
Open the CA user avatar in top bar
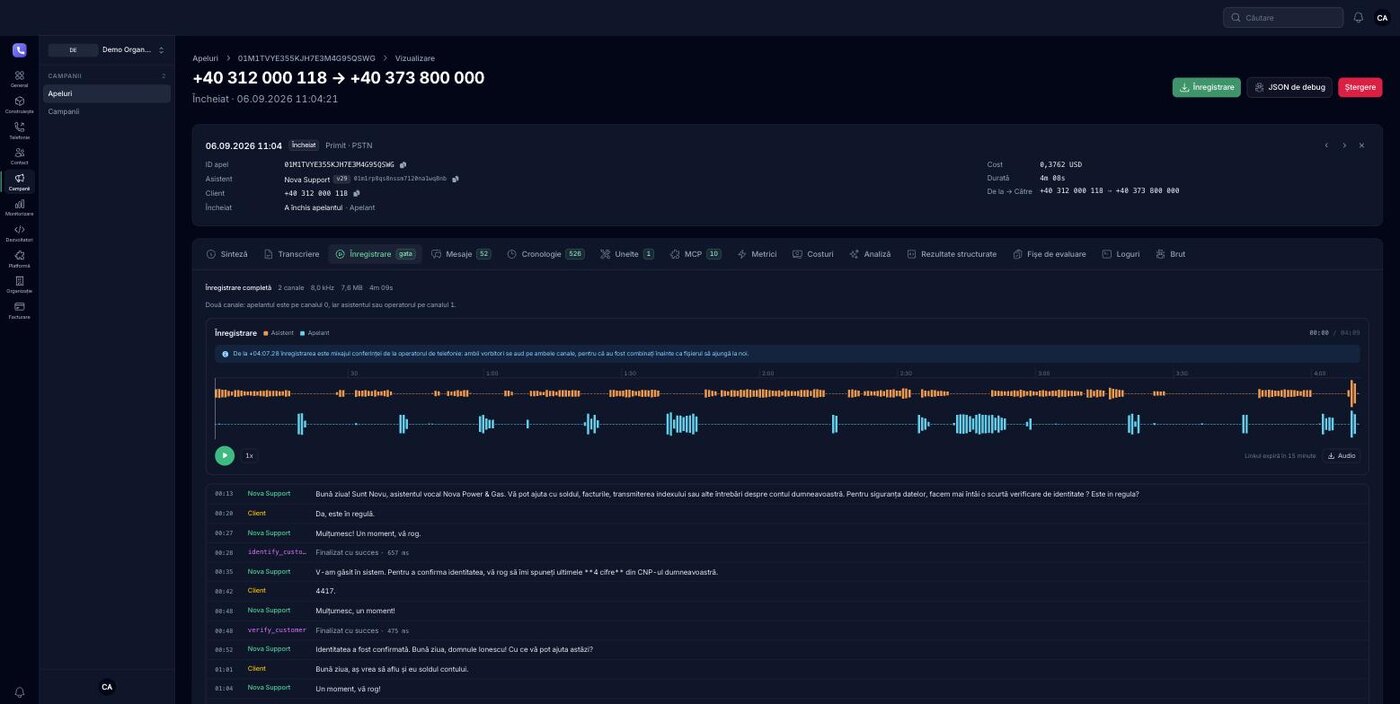pos(1382,17)
